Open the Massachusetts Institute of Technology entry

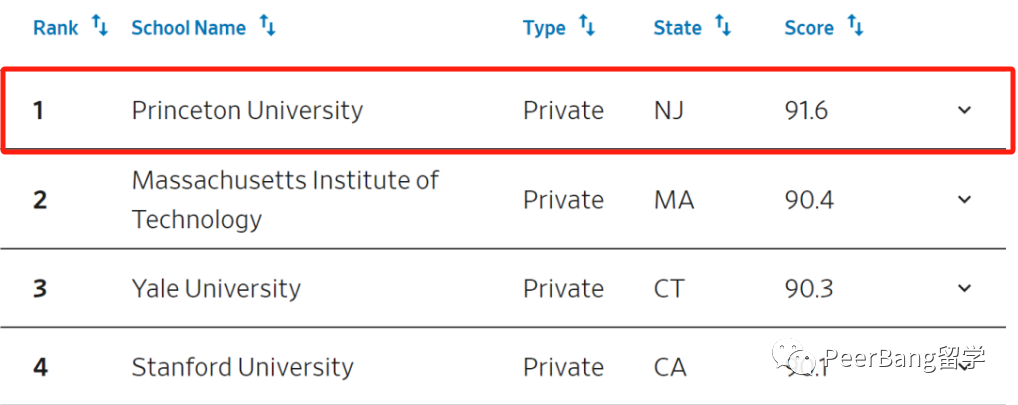click(286, 199)
